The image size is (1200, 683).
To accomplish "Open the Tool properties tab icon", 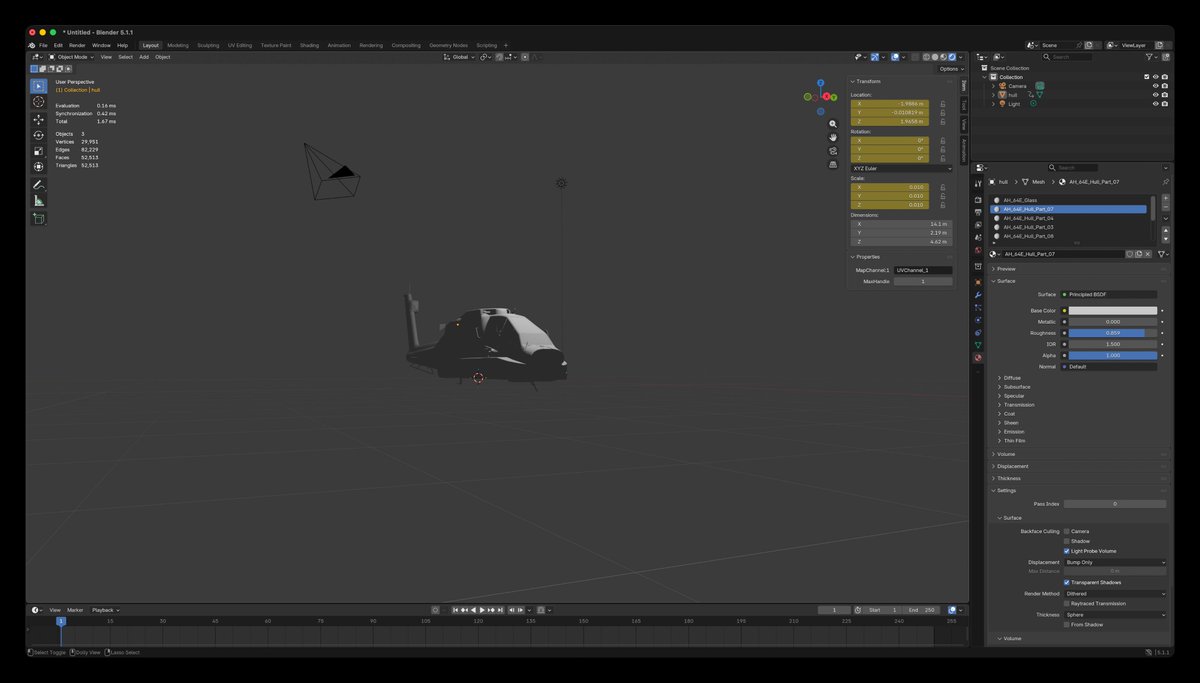I will (978, 183).
